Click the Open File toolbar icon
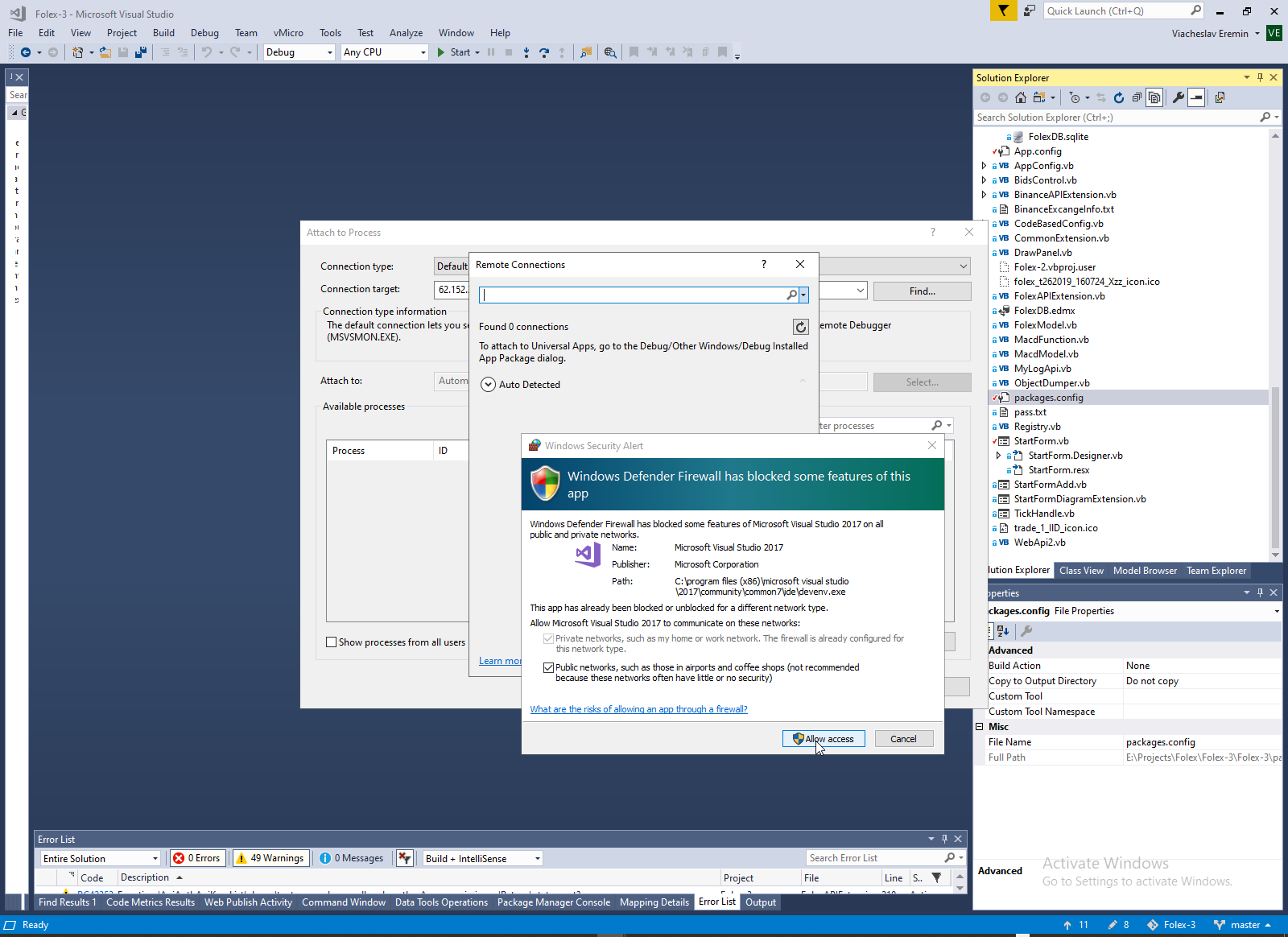The width and height of the screenshot is (1288, 937). click(105, 52)
